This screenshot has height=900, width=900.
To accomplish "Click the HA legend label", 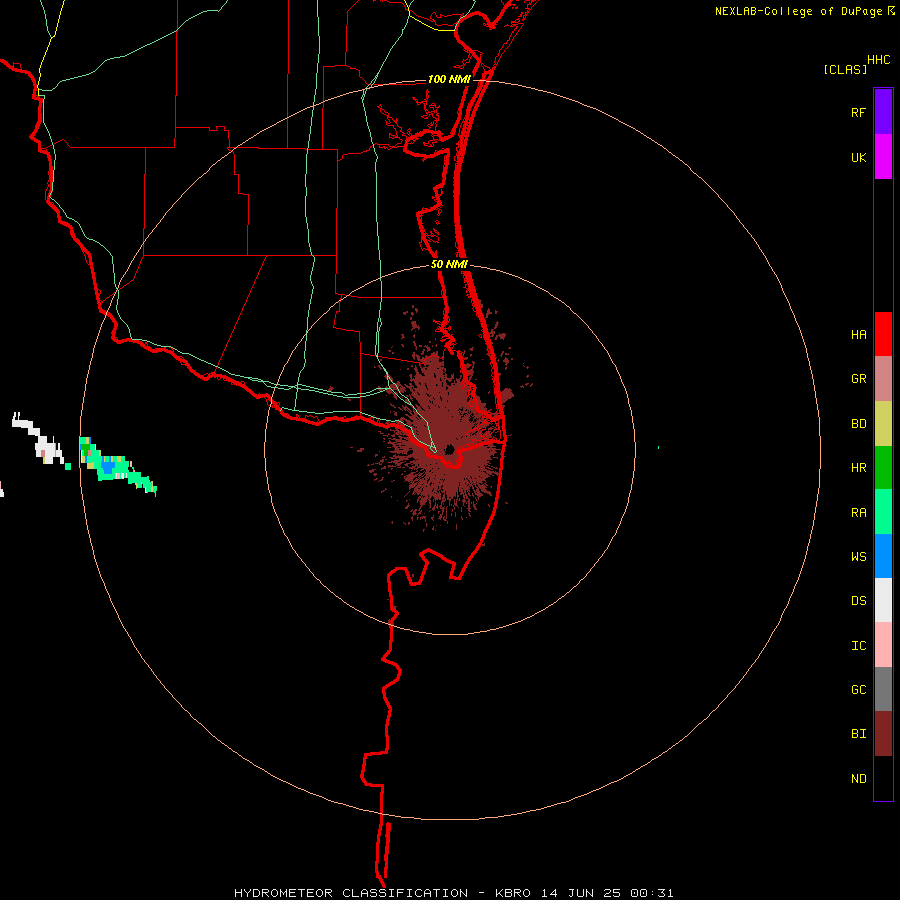I will coord(858,335).
